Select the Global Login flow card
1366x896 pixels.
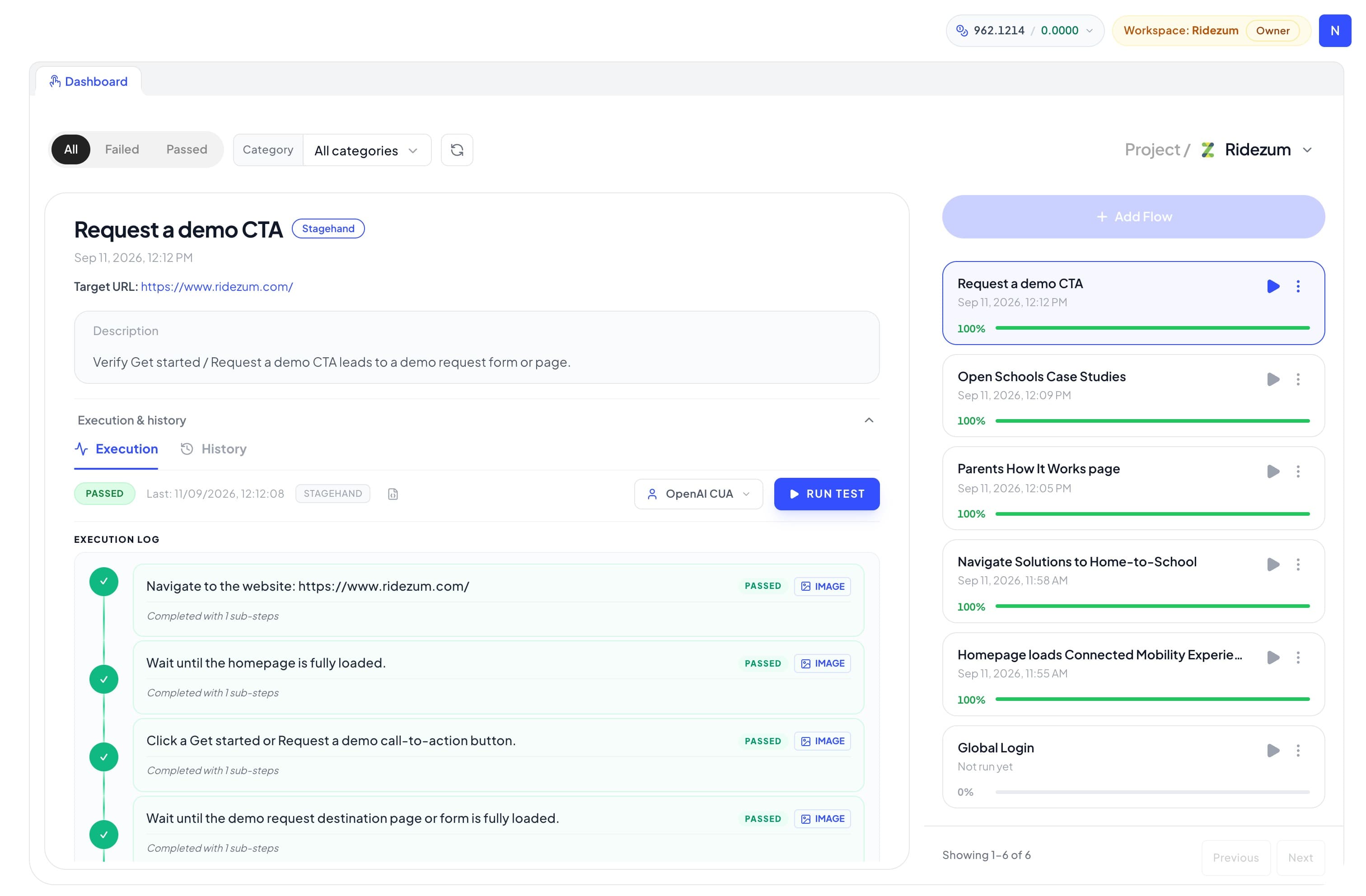click(x=1133, y=767)
